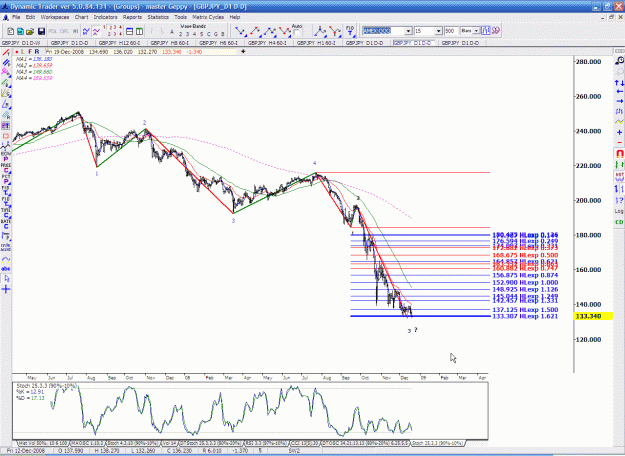Screen dimensions: 625x456
Task: Toggle wave band 2
Action: click(x=181, y=34)
